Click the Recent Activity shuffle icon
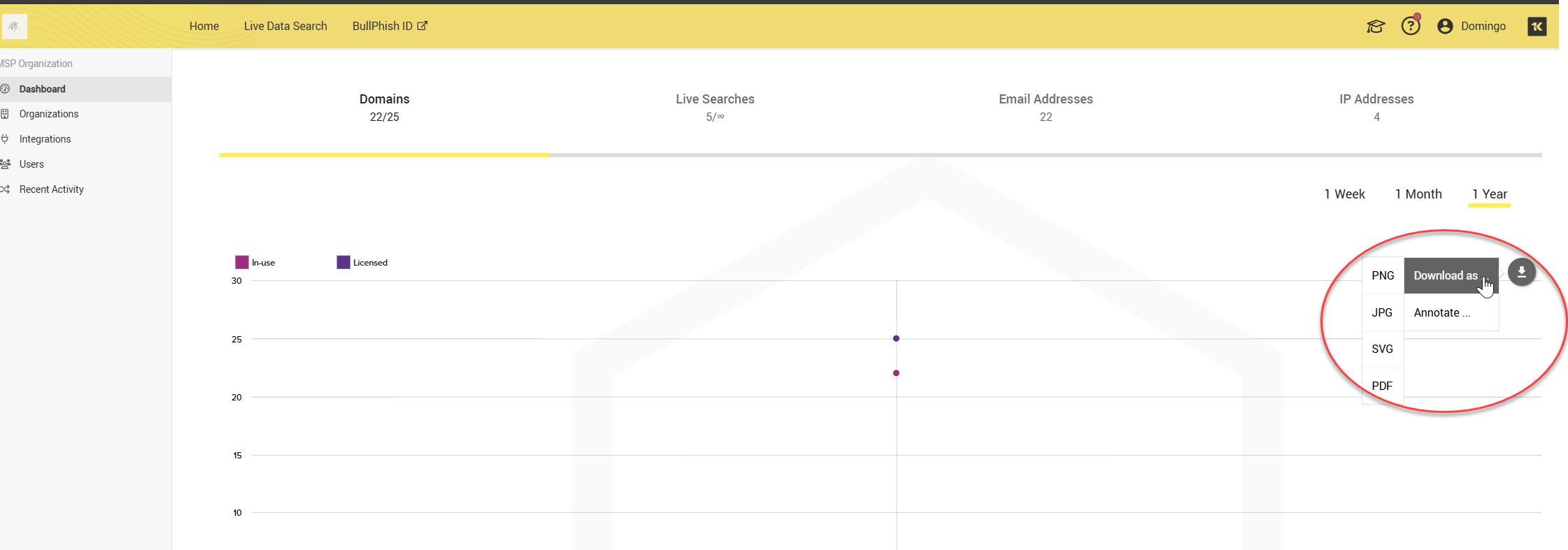 pos(6,189)
